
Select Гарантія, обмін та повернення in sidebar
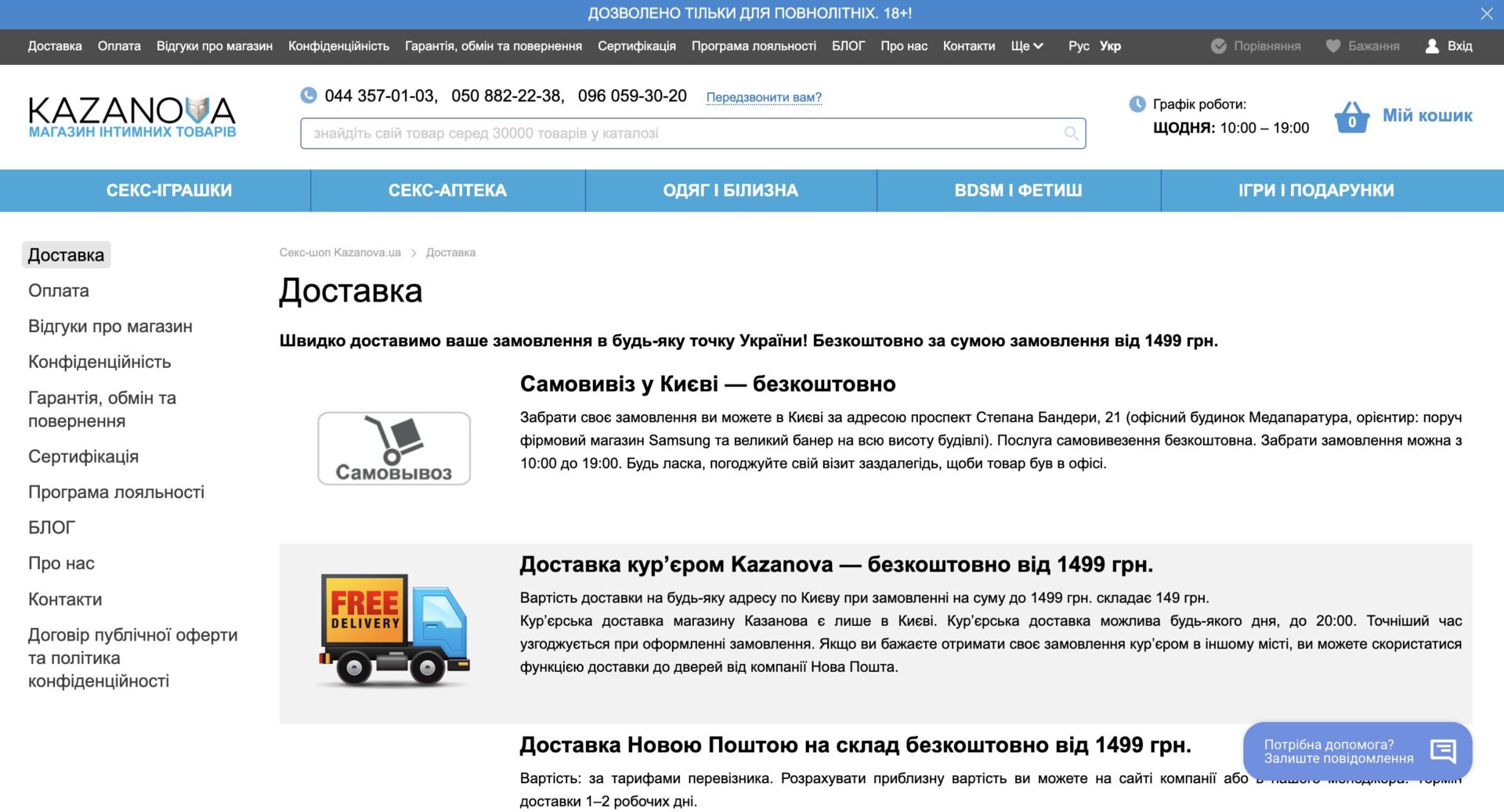(x=103, y=410)
